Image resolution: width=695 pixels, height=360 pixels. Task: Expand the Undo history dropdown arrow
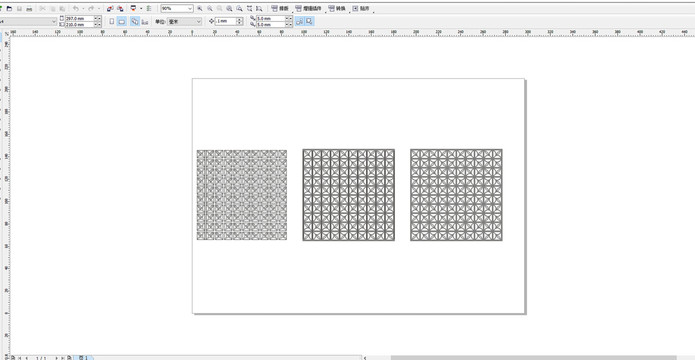(83, 8)
